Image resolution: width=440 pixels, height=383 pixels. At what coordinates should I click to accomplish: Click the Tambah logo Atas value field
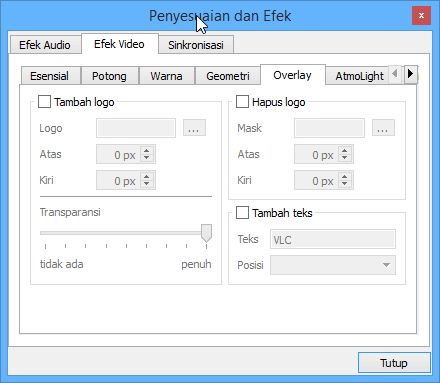click(x=119, y=154)
